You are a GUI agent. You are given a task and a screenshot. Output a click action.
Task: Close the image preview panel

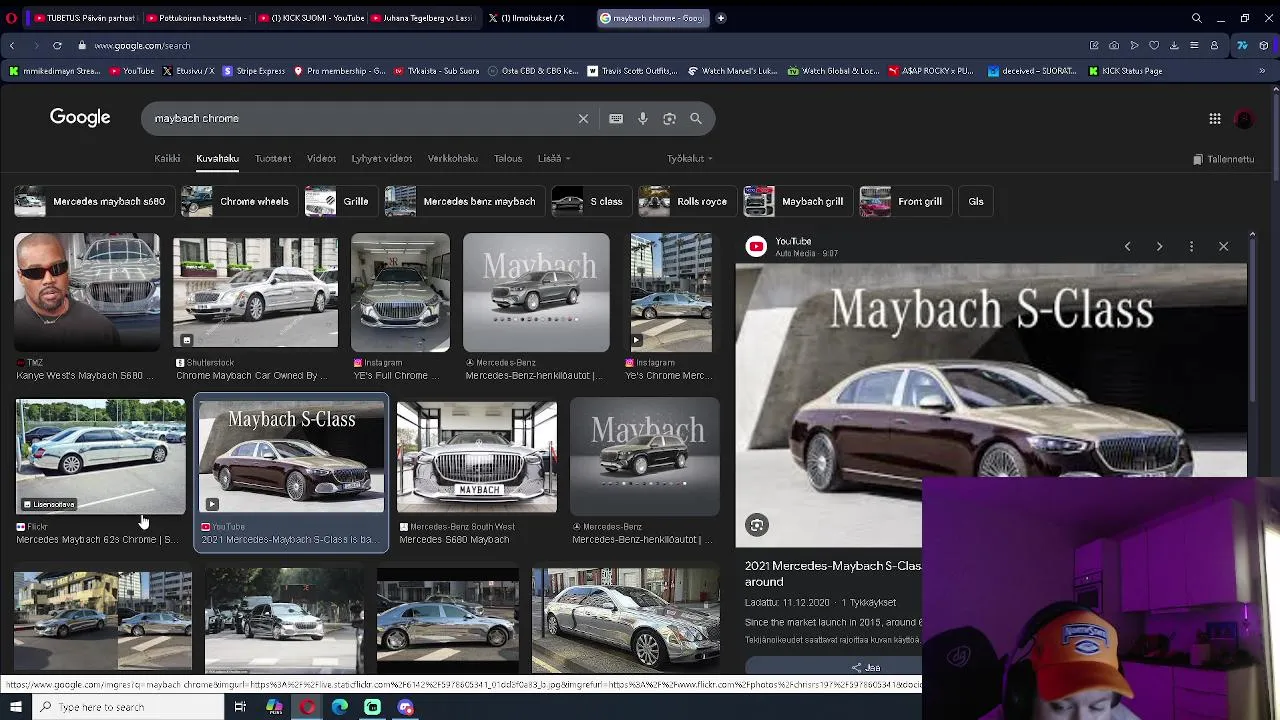click(x=1223, y=246)
